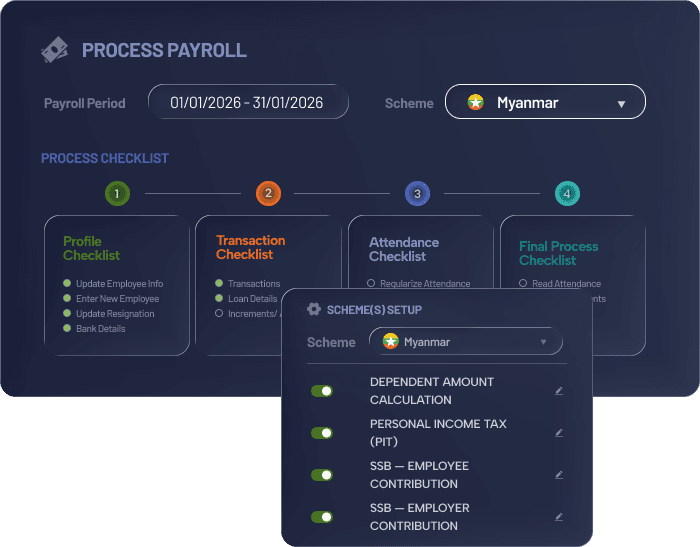Click Myanmar flag in top Scheme selector
This screenshot has width=700, height=547.
[475, 102]
